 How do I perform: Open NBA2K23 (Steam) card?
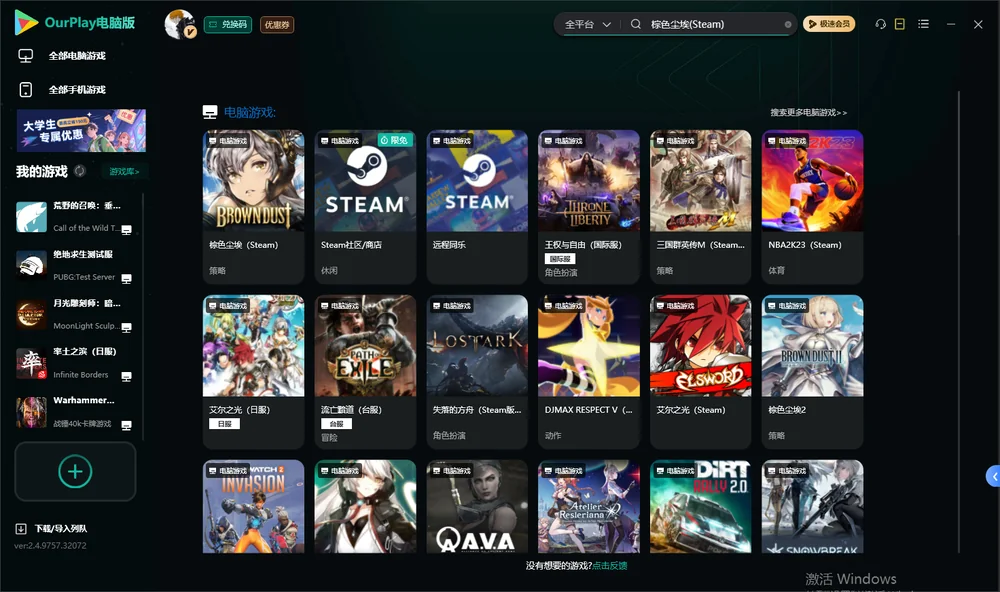tap(812, 207)
